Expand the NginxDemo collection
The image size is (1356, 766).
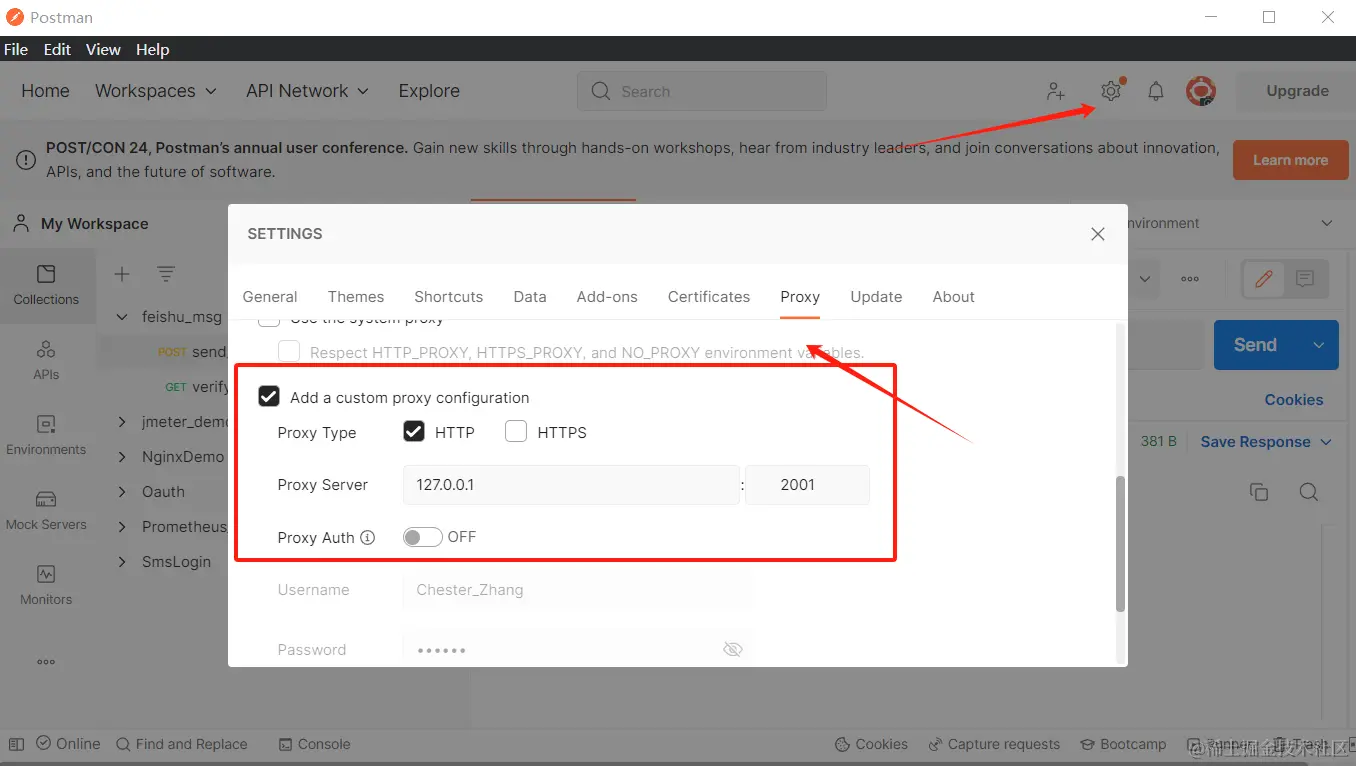122,457
